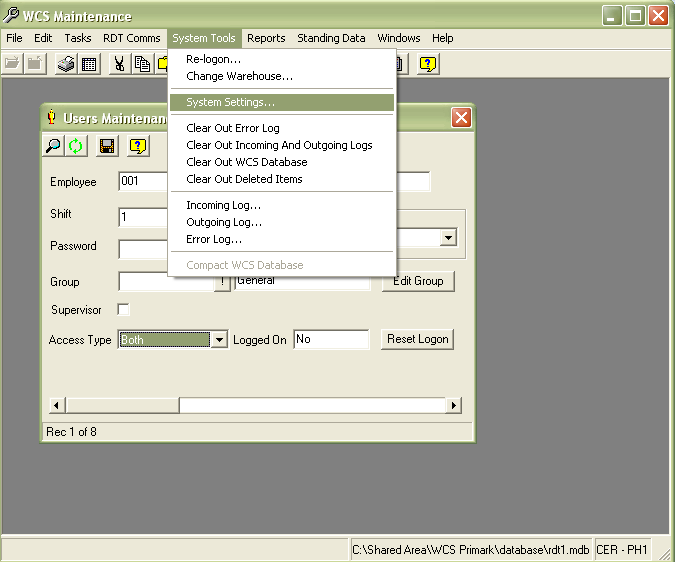The width and height of the screenshot is (675, 562).
Task: Open the Tasks menu
Action: (x=77, y=38)
